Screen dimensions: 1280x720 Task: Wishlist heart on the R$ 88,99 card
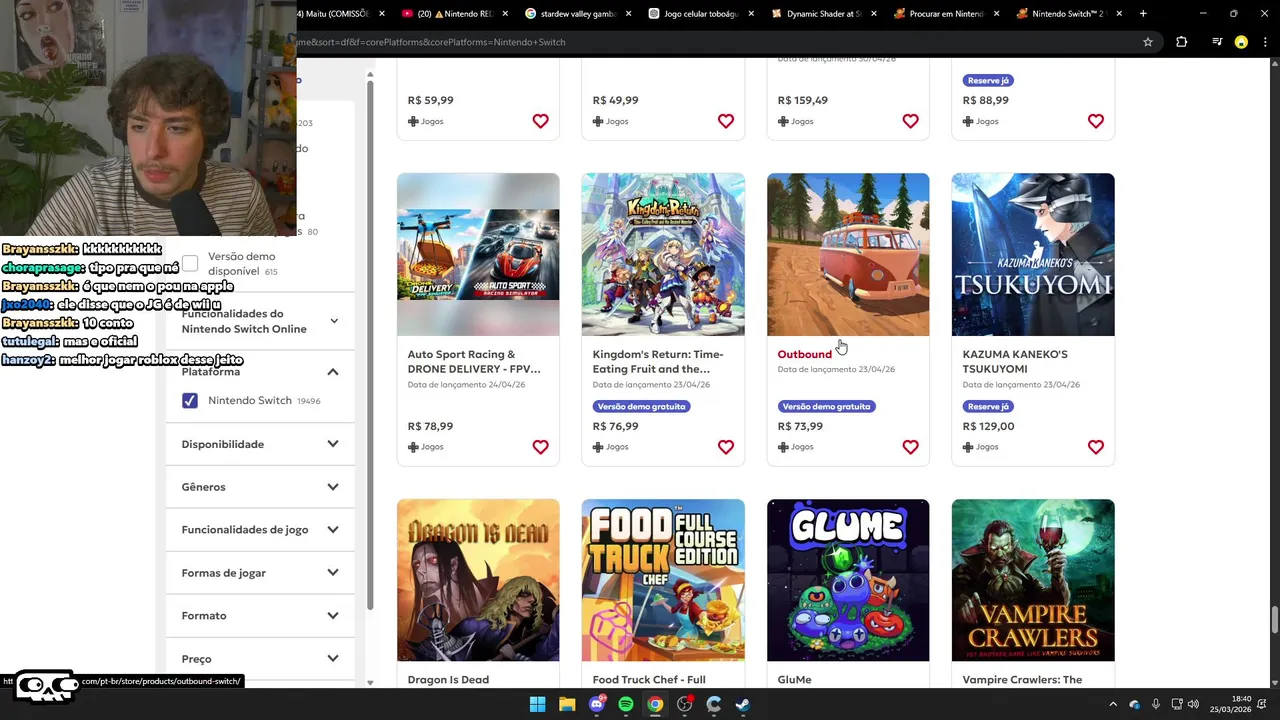(1095, 121)
